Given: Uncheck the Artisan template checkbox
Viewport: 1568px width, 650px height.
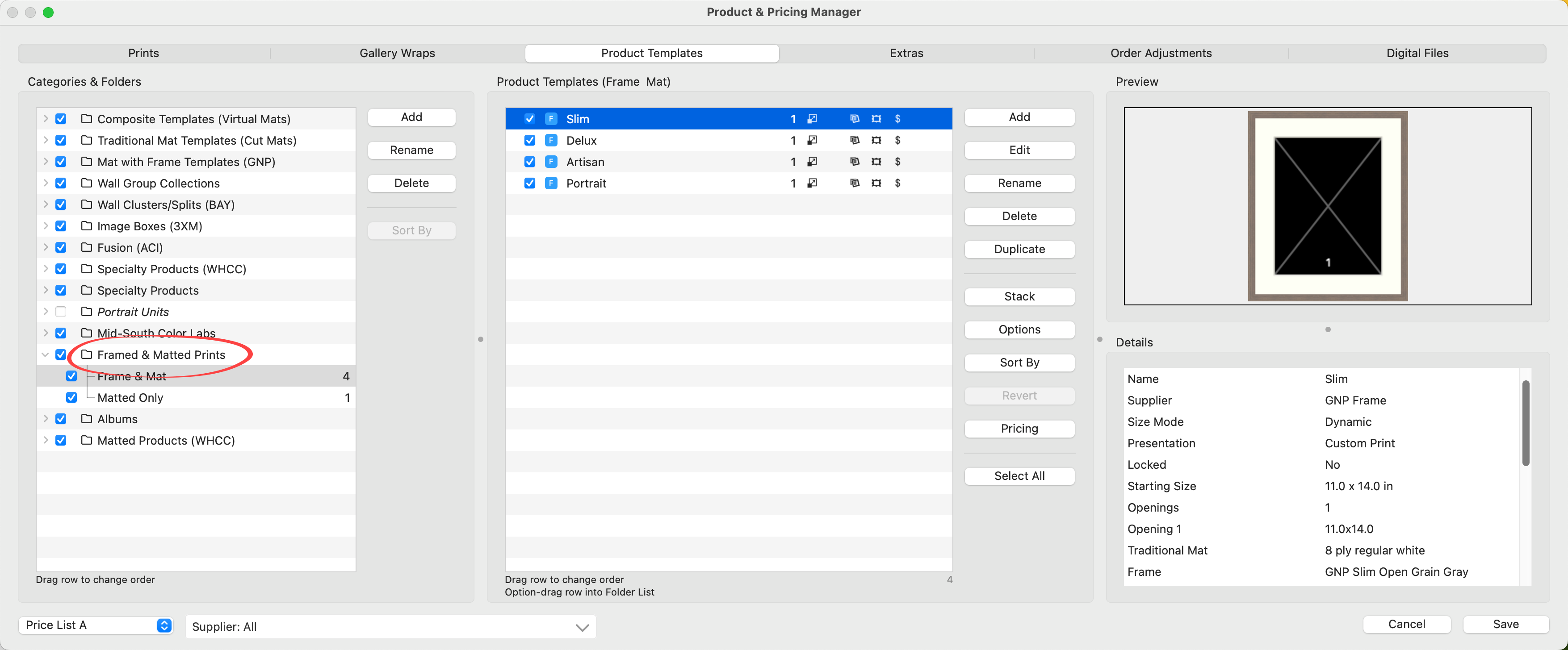Looking at the screenshot, I should click(529, 162).
